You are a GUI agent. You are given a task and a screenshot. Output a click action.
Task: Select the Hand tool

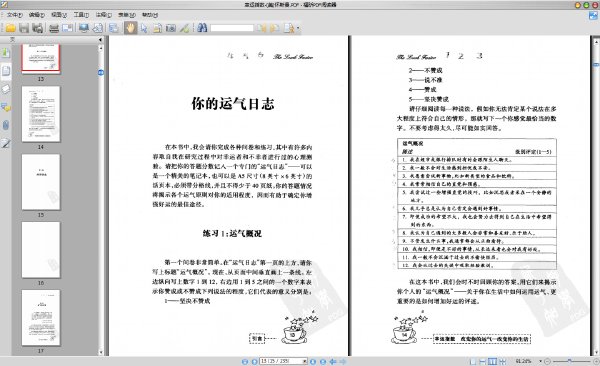tap(130, 28)
